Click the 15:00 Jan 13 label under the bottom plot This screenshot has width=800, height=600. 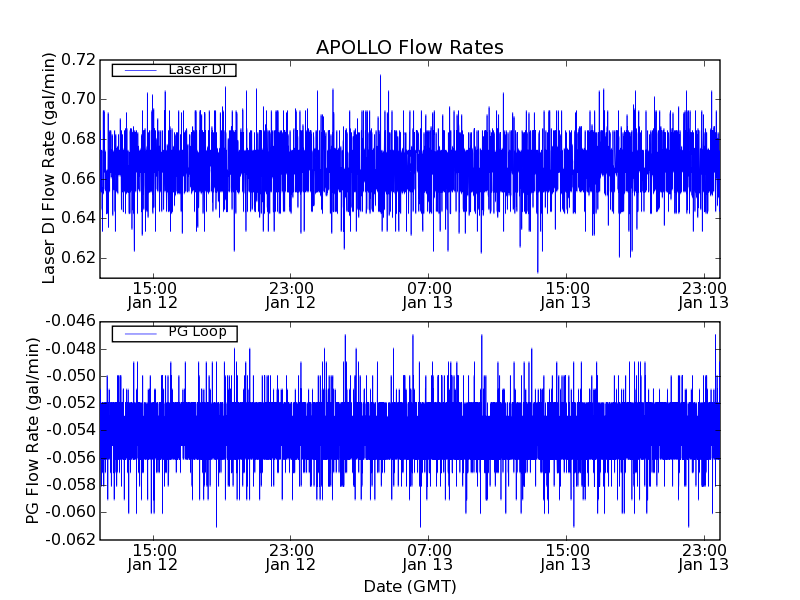(565, 558)
